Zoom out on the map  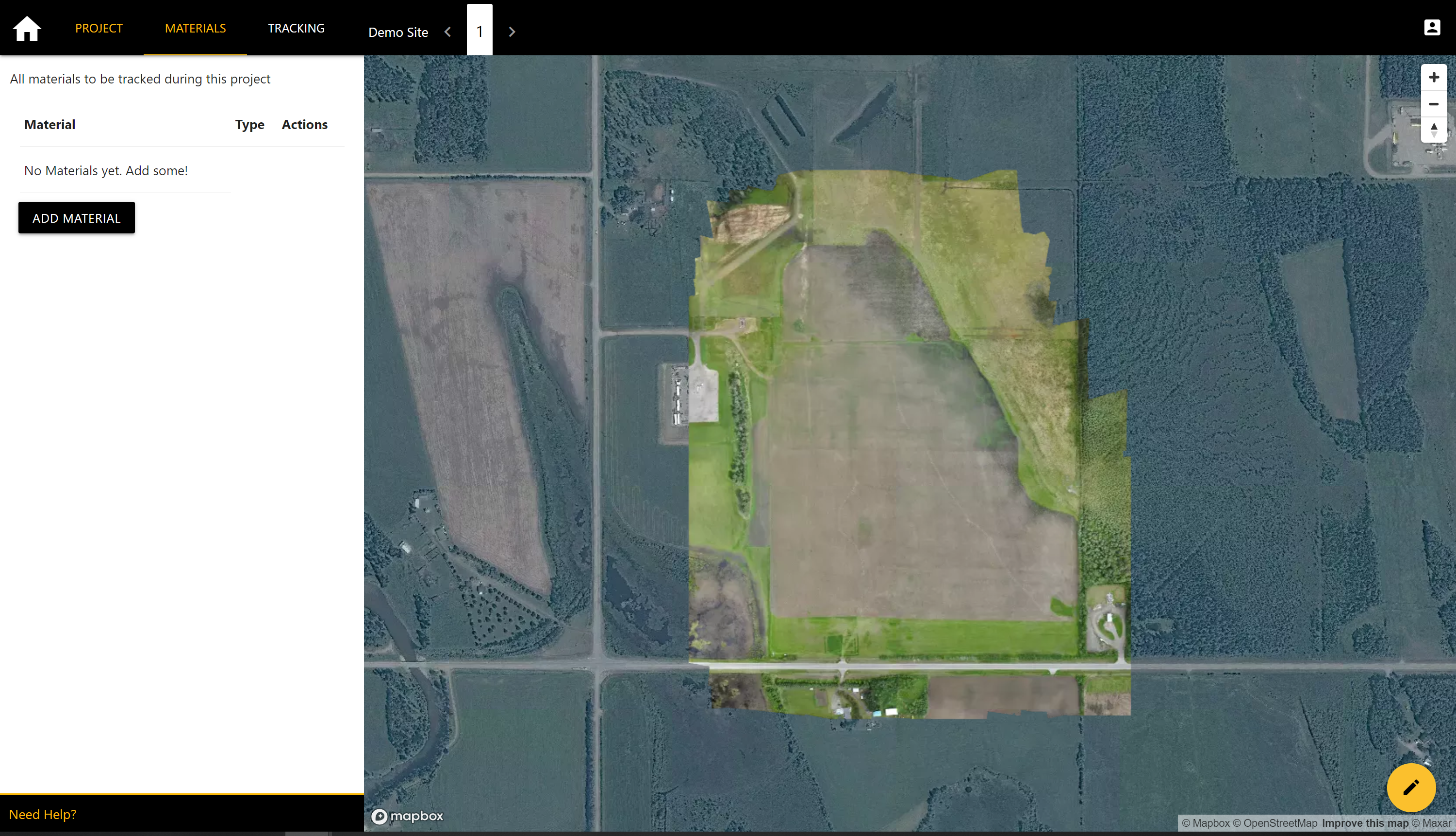click(1434, 104)
